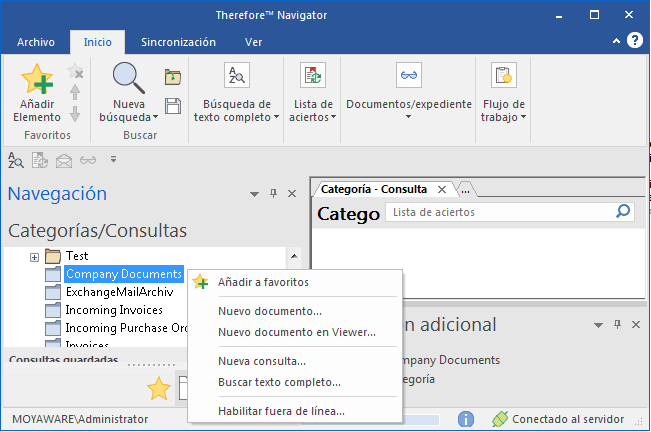Click the Flujo de trabajo clipboard icon
The height and width of the screenshot is (432, 651).
[x=503, y=76]
